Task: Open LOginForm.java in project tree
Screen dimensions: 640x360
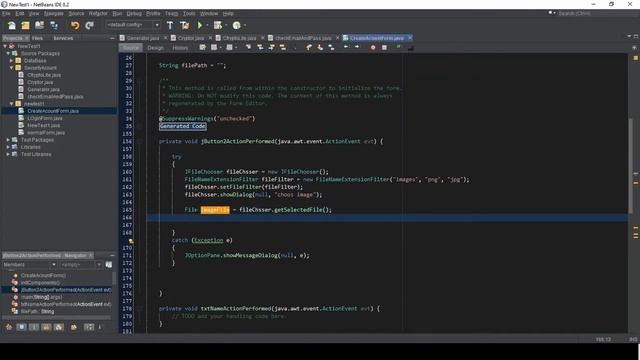Action: click(x=45, y=118)
